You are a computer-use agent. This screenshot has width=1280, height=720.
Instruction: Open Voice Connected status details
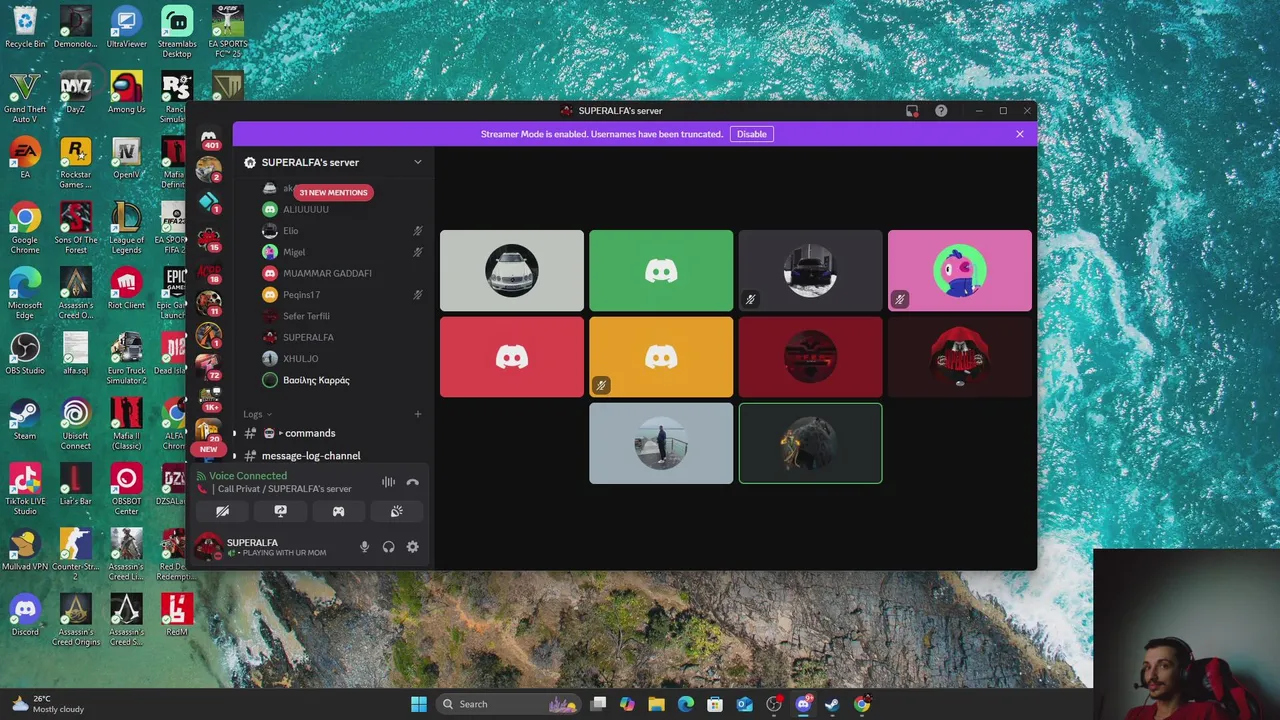pos(248,476)
